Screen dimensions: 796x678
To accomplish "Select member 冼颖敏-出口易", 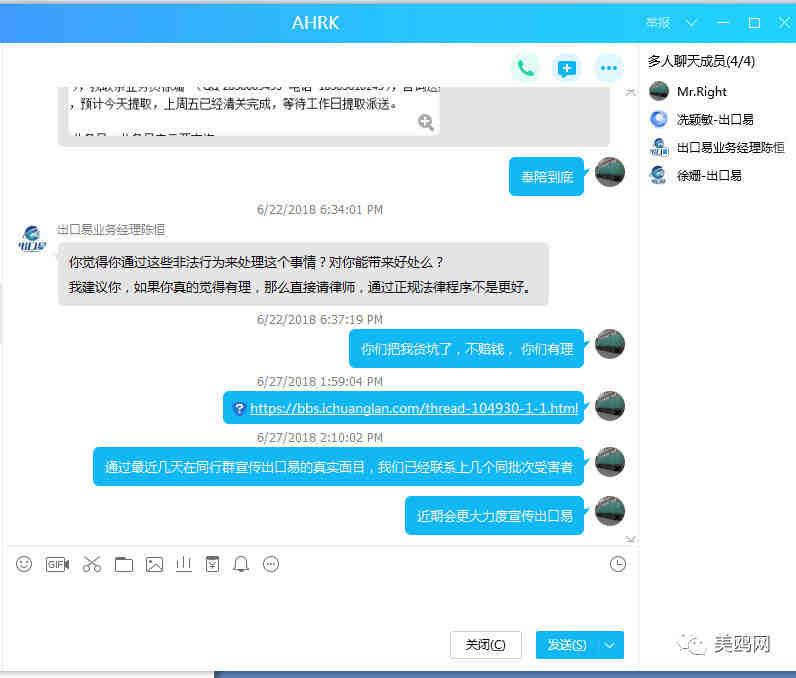I will 715,119.
